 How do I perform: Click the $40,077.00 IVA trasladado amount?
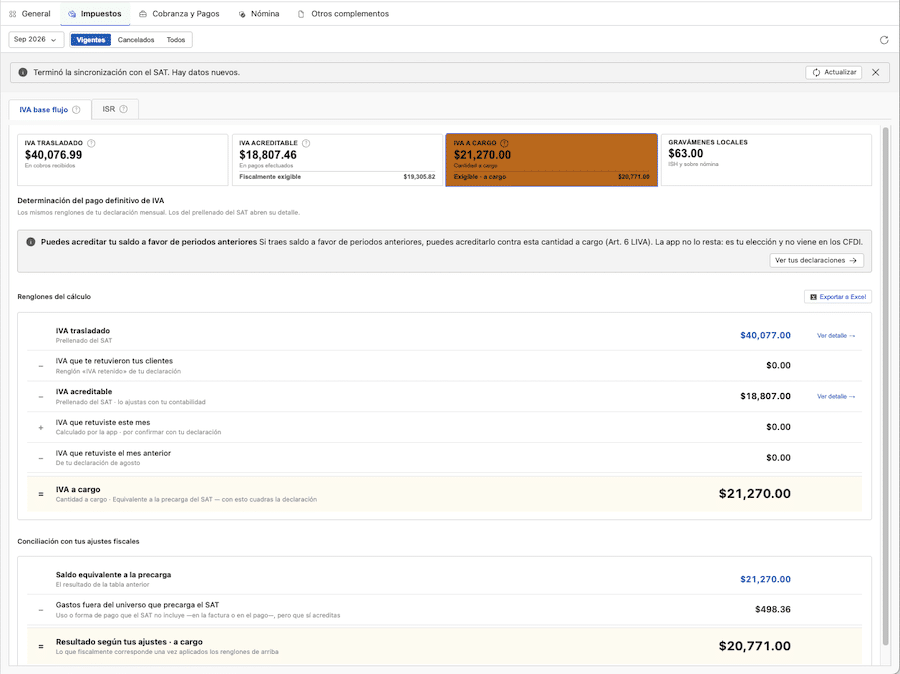pos(765,335)
